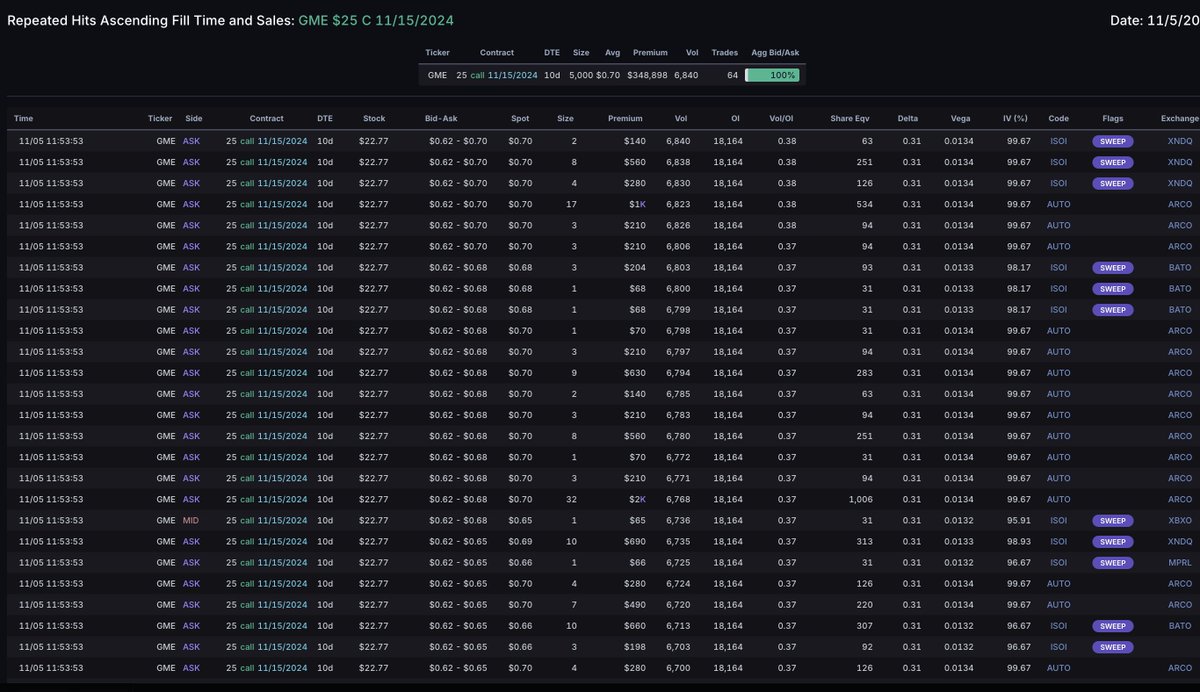Viewport: 1200px width, 692px height.
Task: Click the SWEEP flag in the 6,713 volume row
Action: click(x=1112, y=626)
